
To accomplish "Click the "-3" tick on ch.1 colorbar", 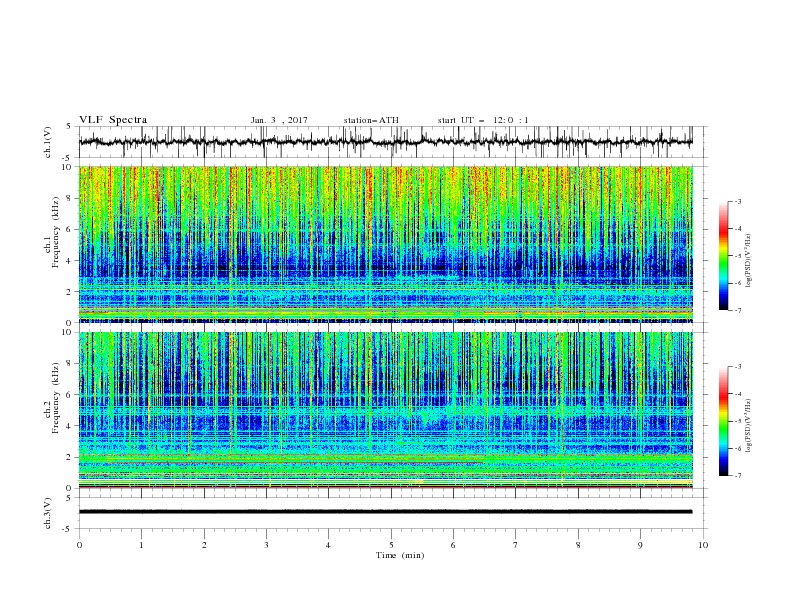I will (x=737, y=201).
